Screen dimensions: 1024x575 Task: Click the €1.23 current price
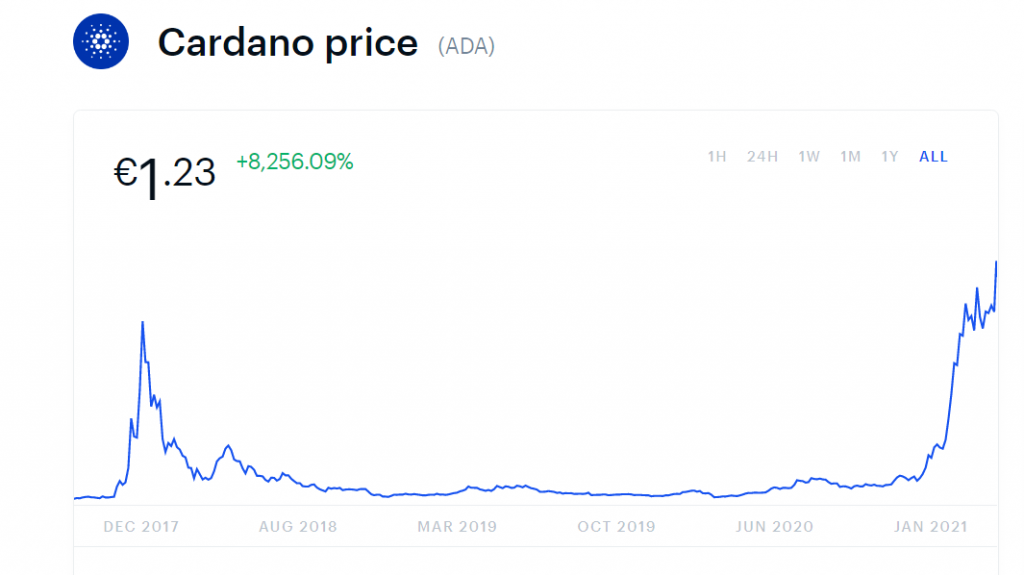165,174
